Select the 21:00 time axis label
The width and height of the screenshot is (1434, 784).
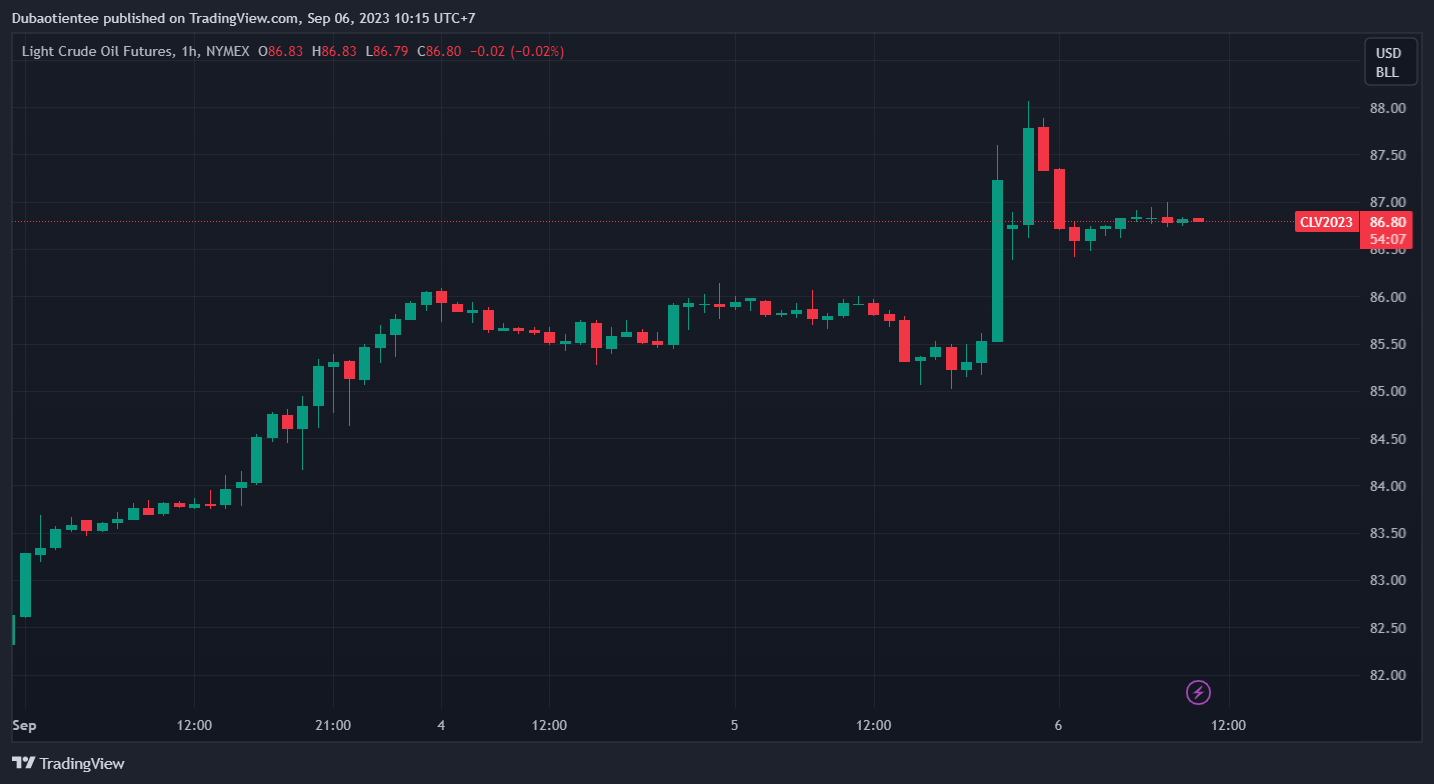pos(332,725)
